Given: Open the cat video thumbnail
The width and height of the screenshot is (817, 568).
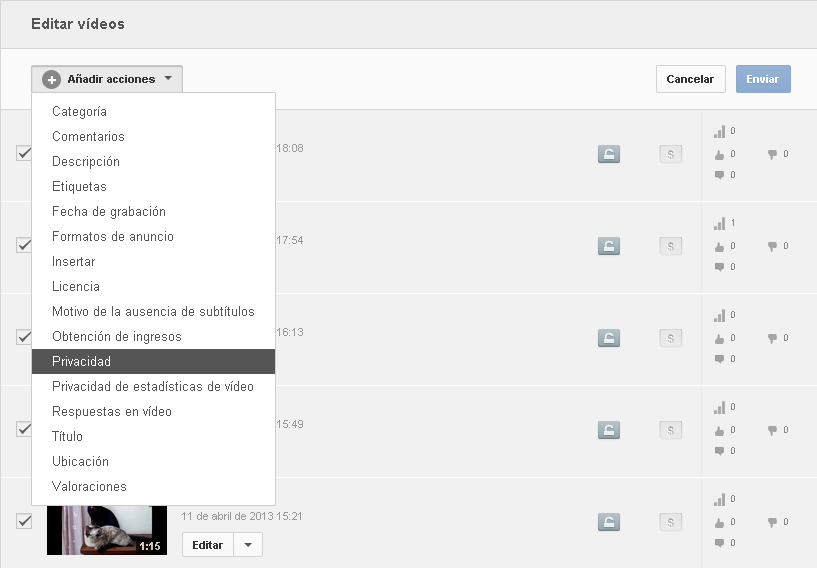Looking at the screenshot, I should point(107,530).
